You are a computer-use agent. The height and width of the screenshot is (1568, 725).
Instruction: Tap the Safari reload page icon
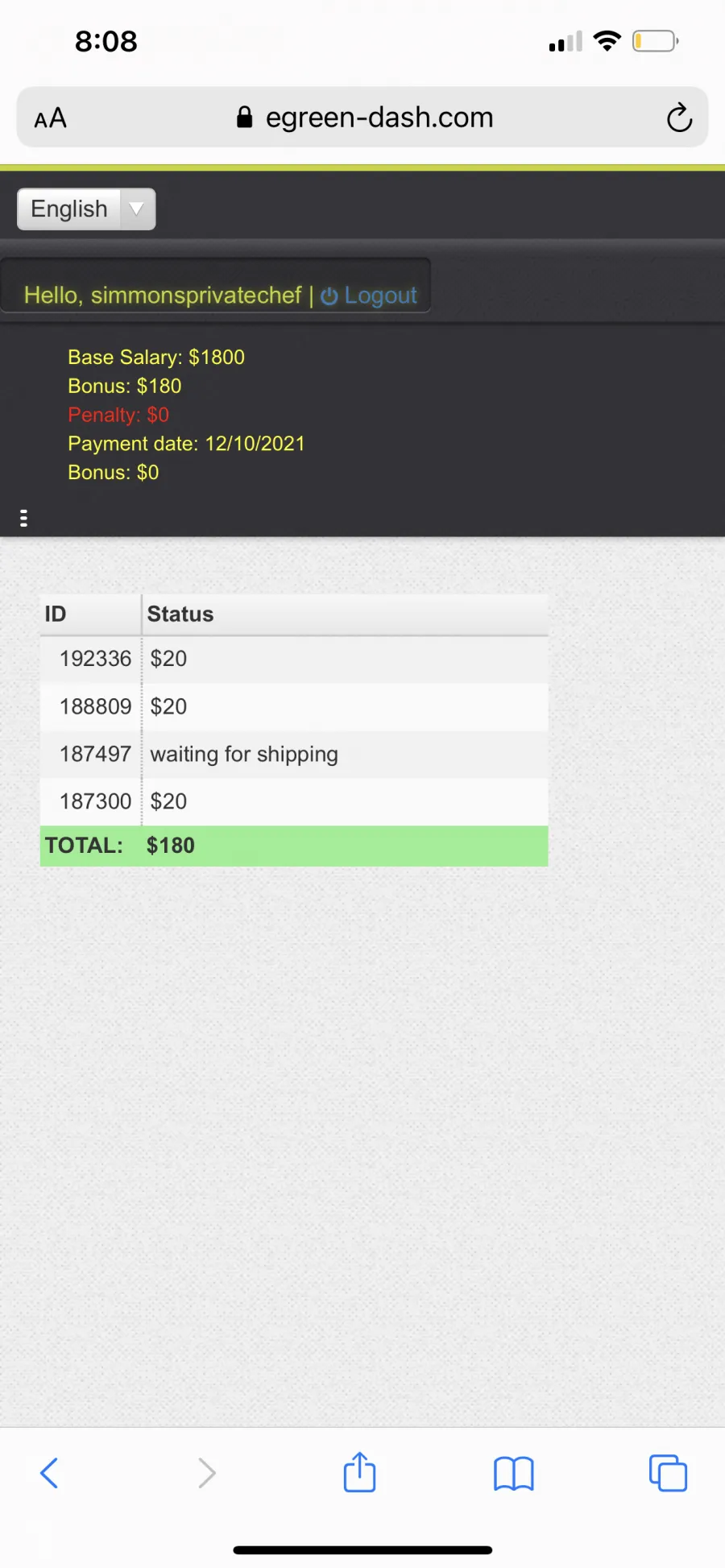coord(679,118)
